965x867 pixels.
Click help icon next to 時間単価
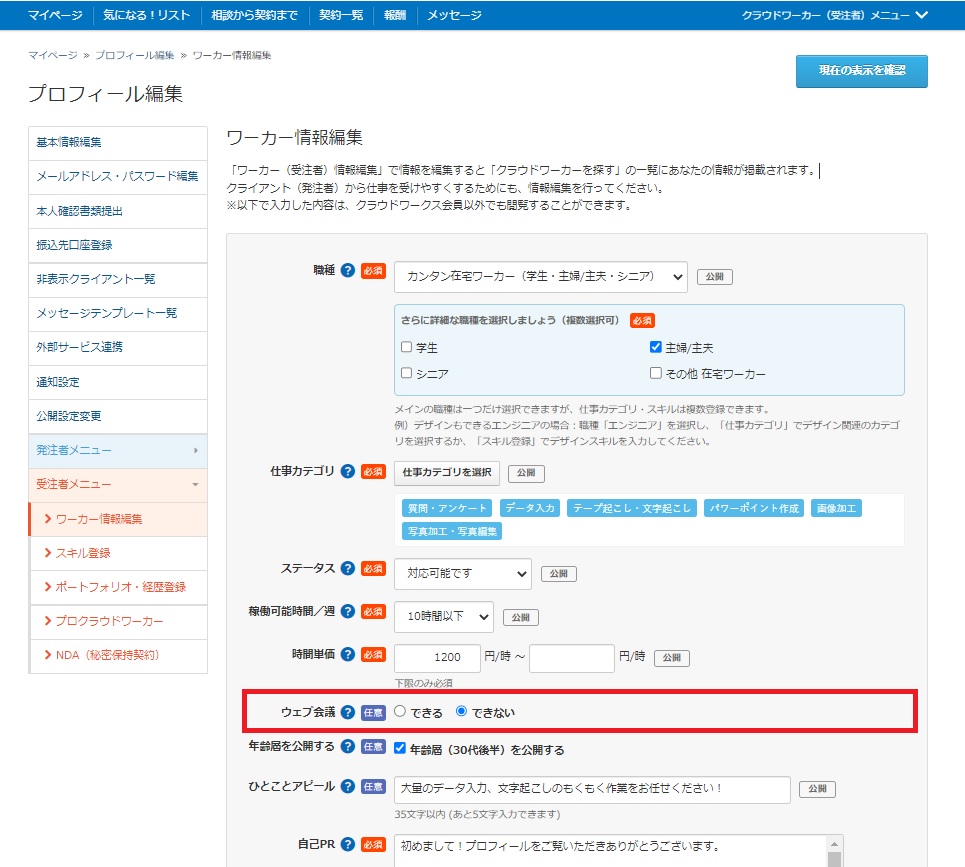348,654
